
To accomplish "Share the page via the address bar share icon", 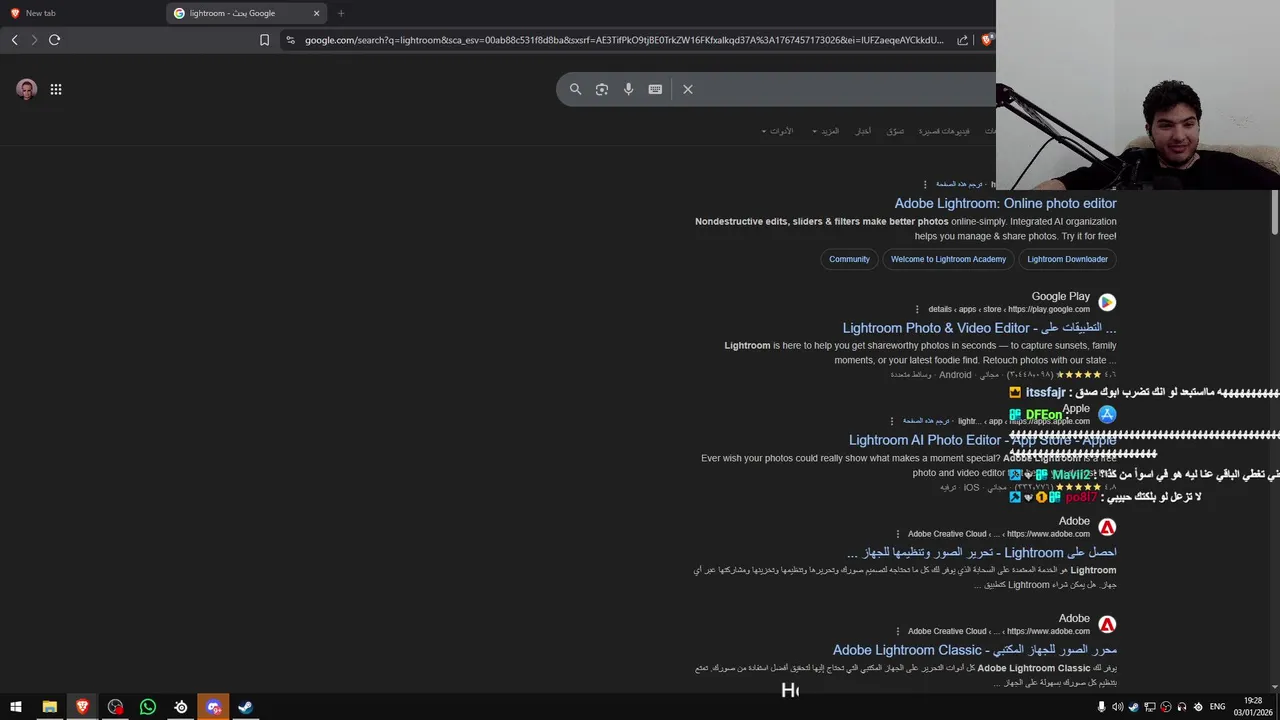I will tap(962, 40).
